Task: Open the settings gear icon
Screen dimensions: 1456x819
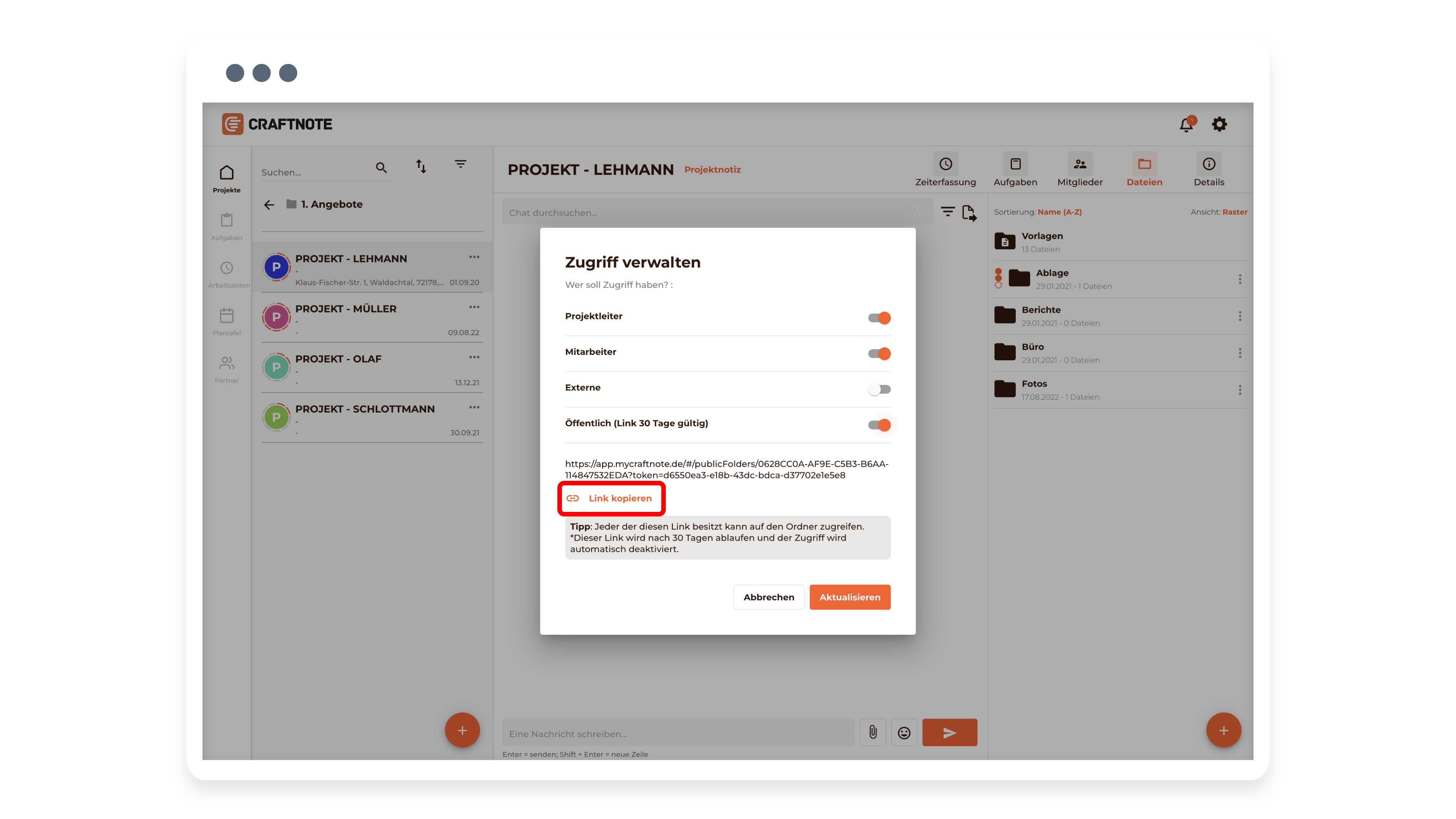Action: (x=1219, y=124)
